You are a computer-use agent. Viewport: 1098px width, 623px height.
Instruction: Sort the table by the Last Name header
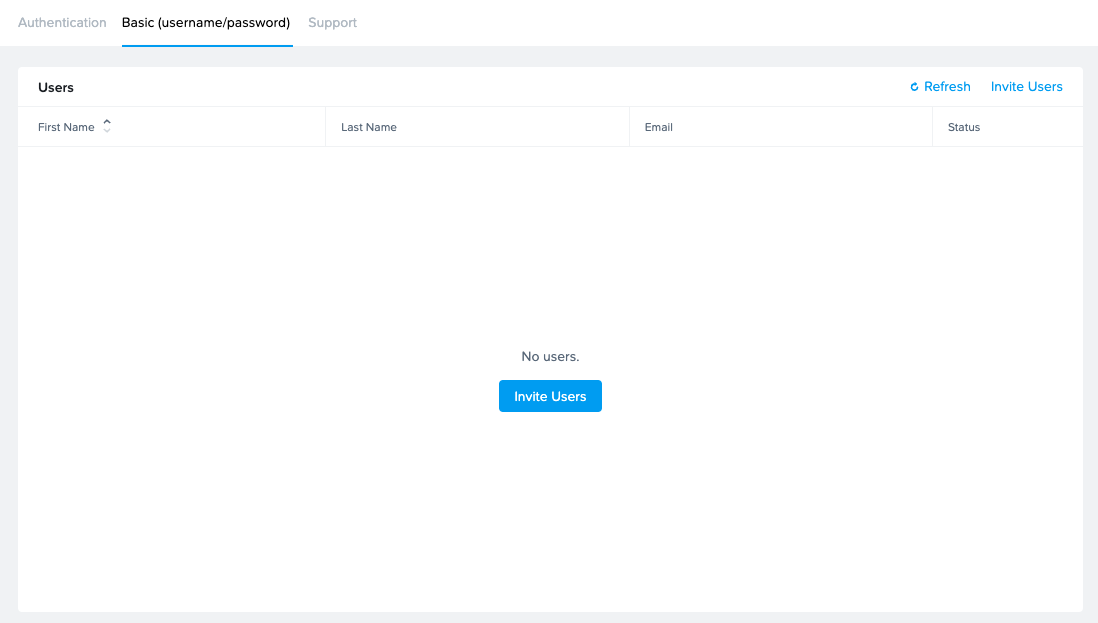point(369,127)
